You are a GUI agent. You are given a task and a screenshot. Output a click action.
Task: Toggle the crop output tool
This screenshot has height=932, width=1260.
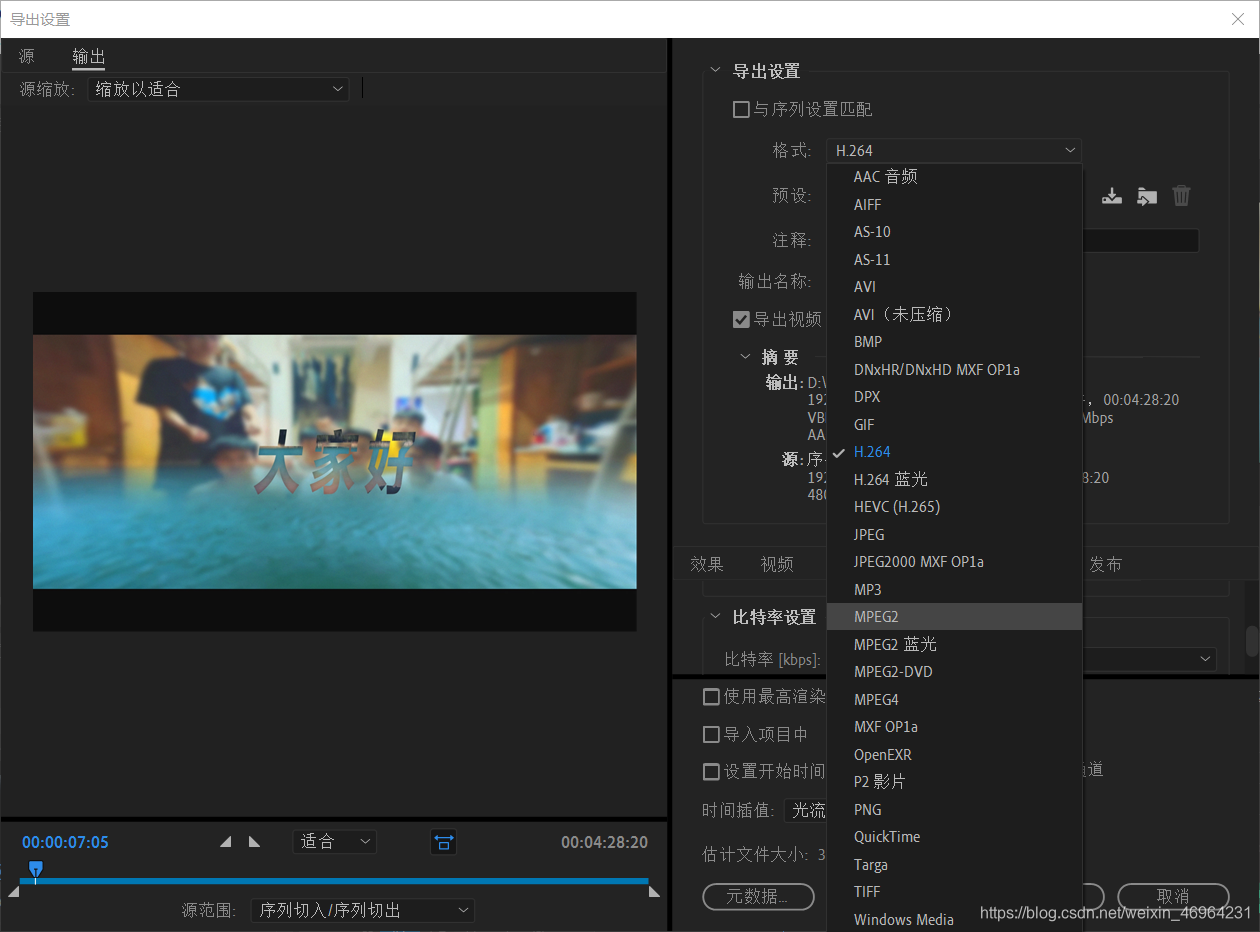(x=443, y=842)
